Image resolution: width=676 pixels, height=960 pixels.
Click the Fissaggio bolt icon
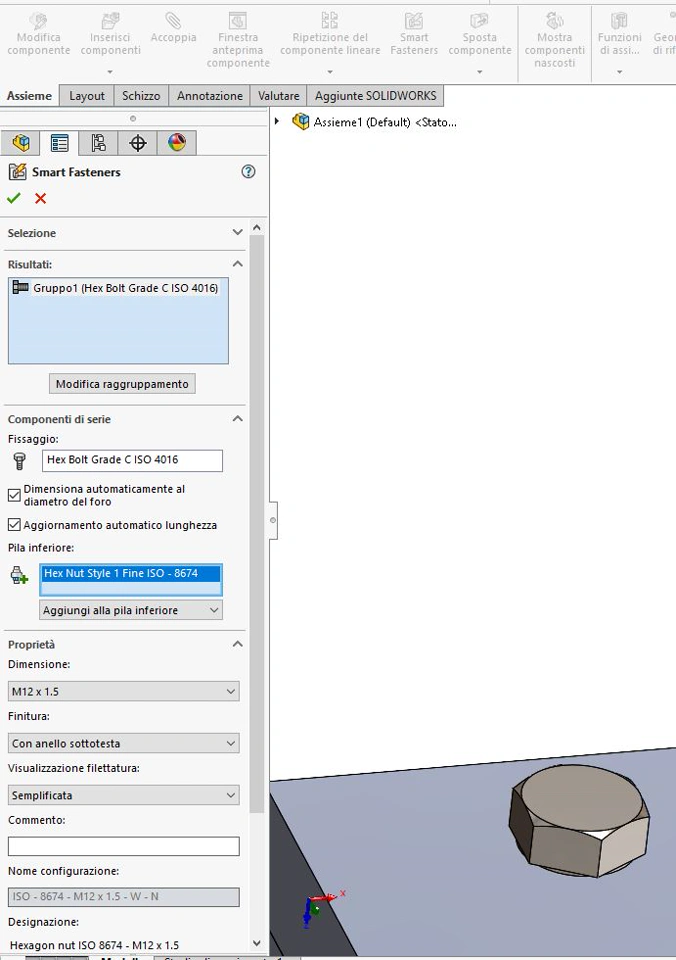coord(20,461)
